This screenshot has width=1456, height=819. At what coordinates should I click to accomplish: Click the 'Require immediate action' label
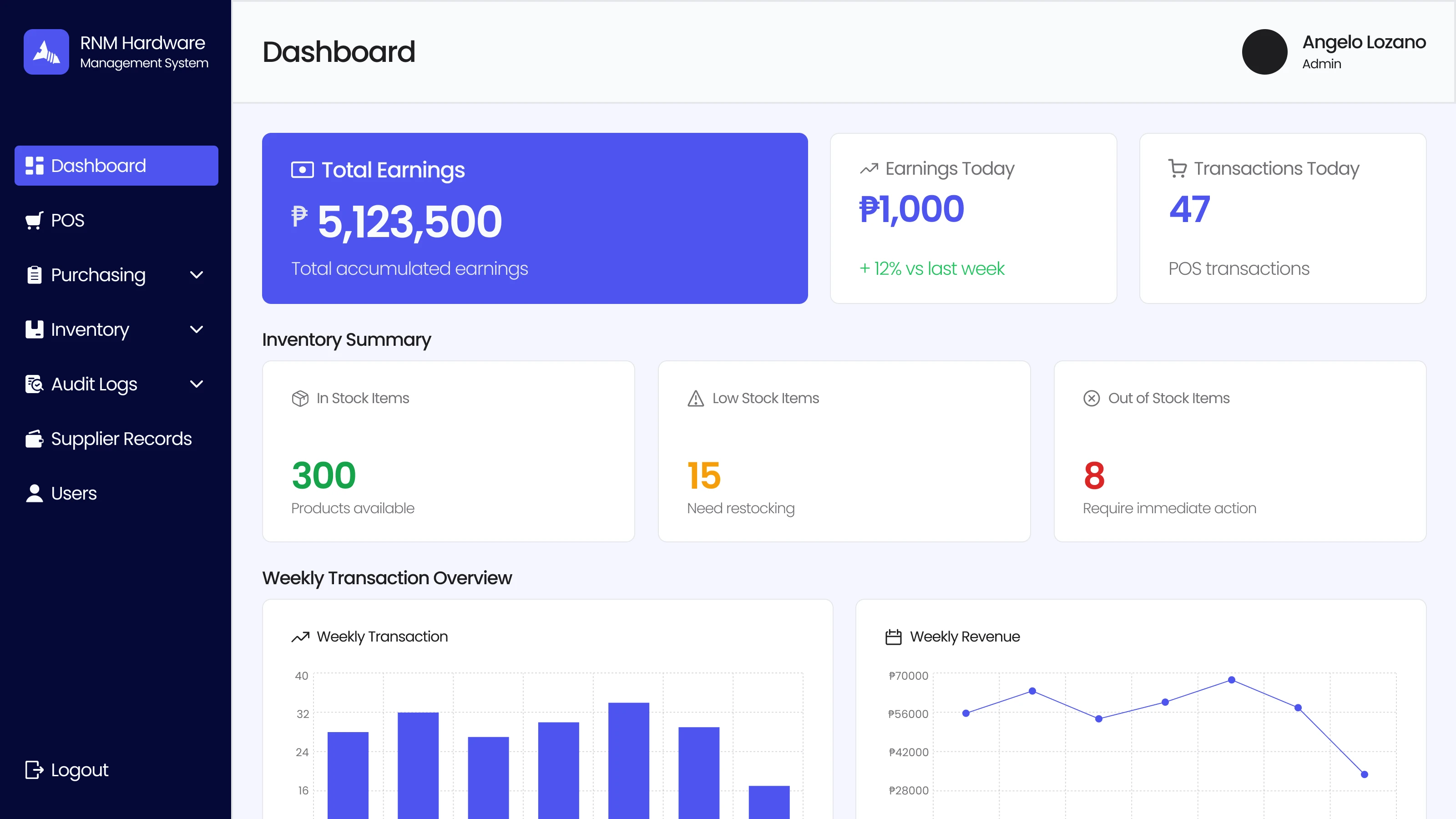(x=1169, y=508)
